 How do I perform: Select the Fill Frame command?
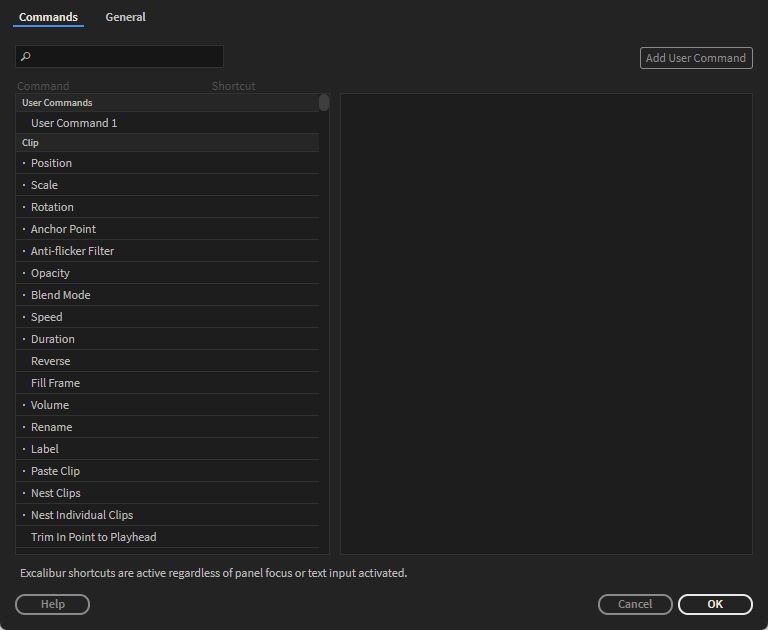coord(55,383)
